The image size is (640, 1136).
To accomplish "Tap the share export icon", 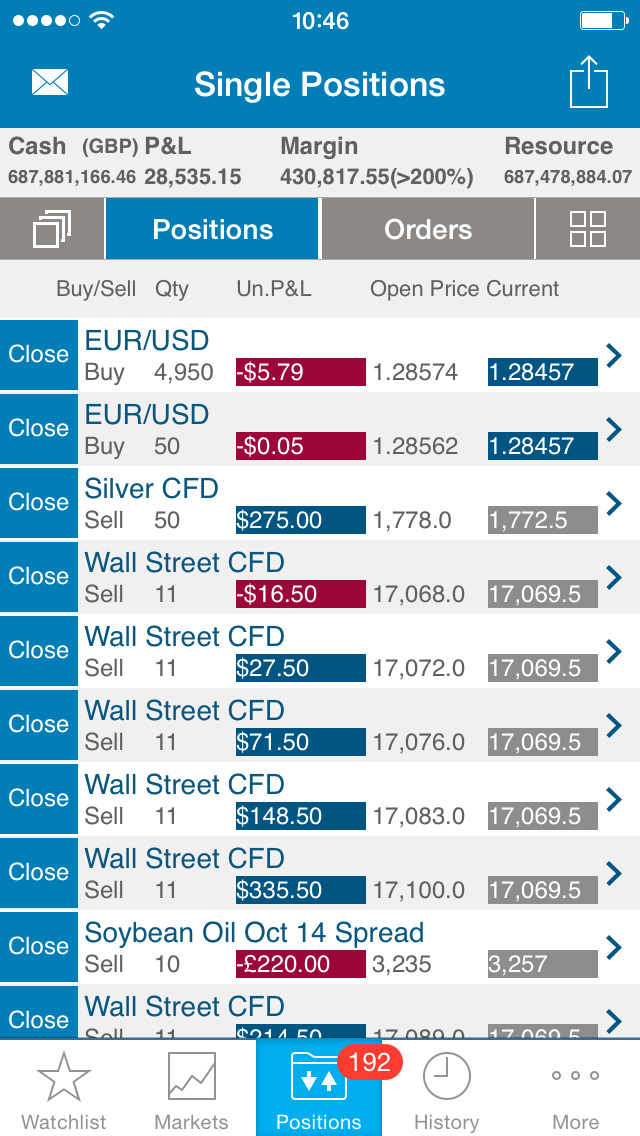I will pos(589,82).
